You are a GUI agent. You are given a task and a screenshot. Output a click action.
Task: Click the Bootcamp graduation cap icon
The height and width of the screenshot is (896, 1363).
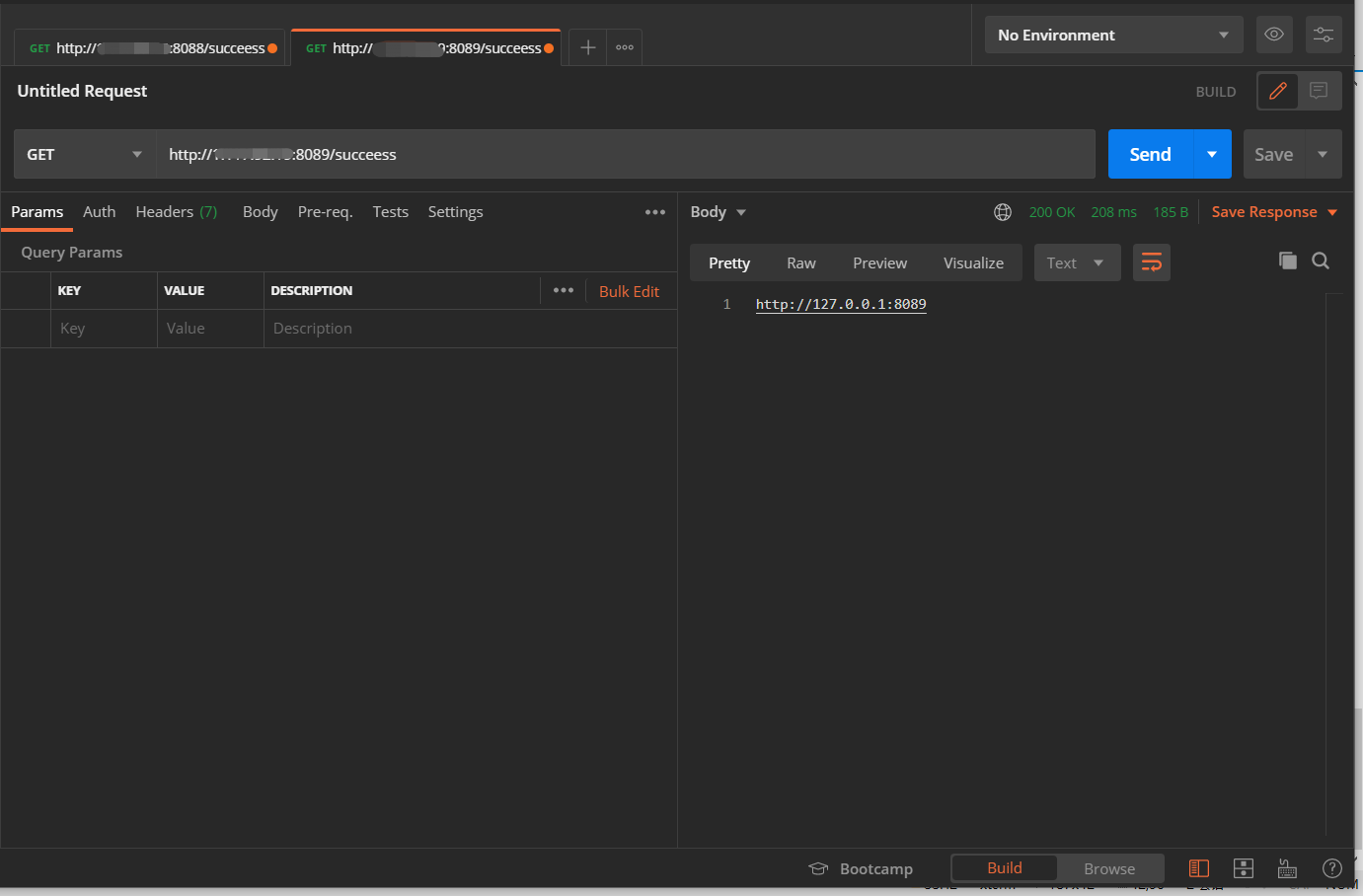(x=818, y=868)
